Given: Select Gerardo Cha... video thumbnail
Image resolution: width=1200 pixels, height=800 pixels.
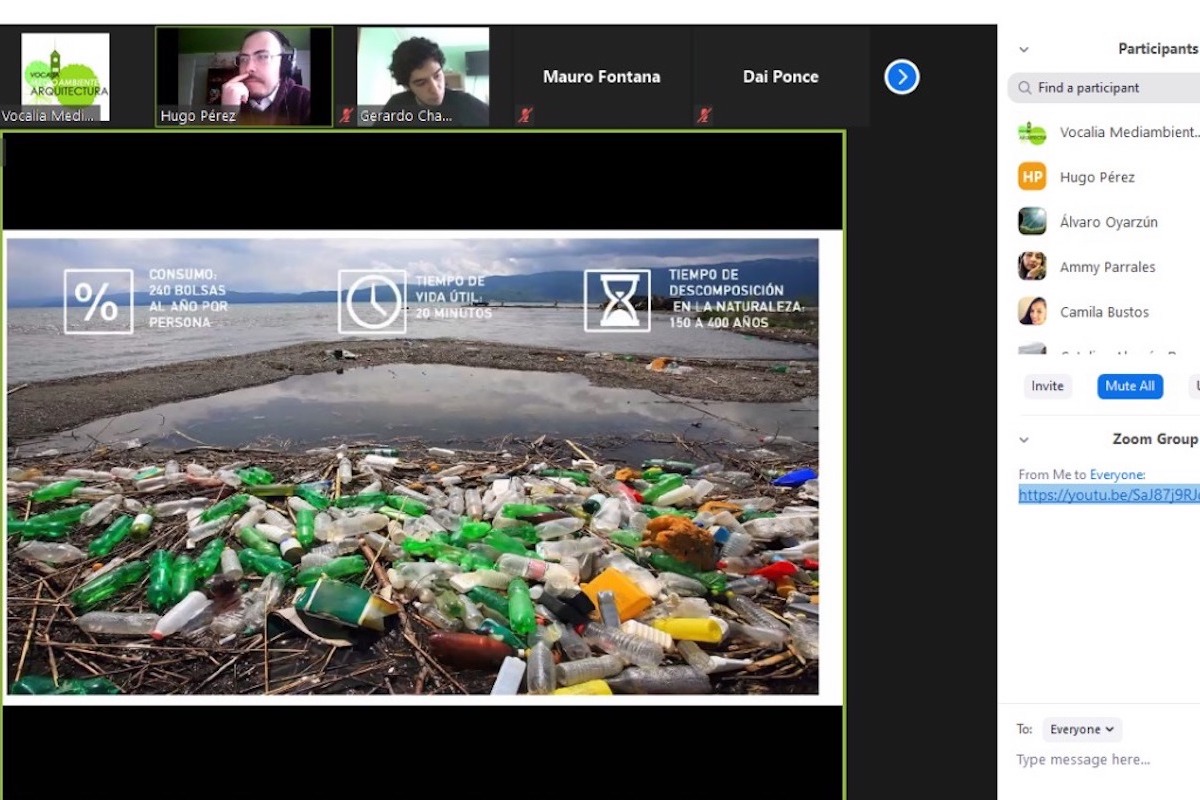Looking at the screenshot, I should pos(424,77).
